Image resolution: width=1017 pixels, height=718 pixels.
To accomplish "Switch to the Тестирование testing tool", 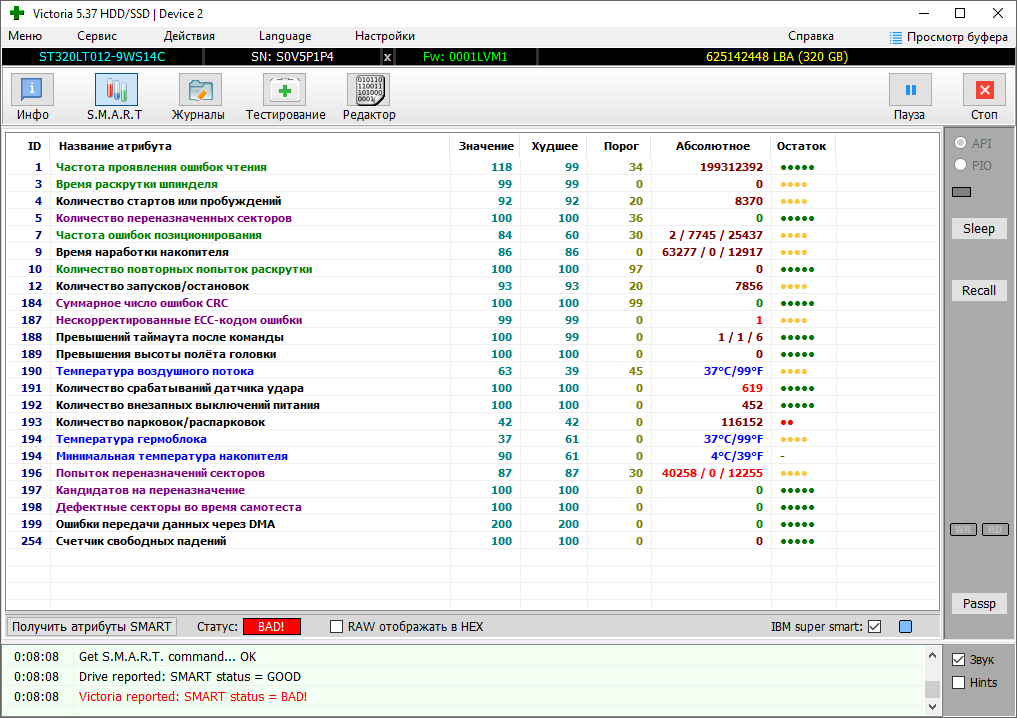I will pos(285,90).
